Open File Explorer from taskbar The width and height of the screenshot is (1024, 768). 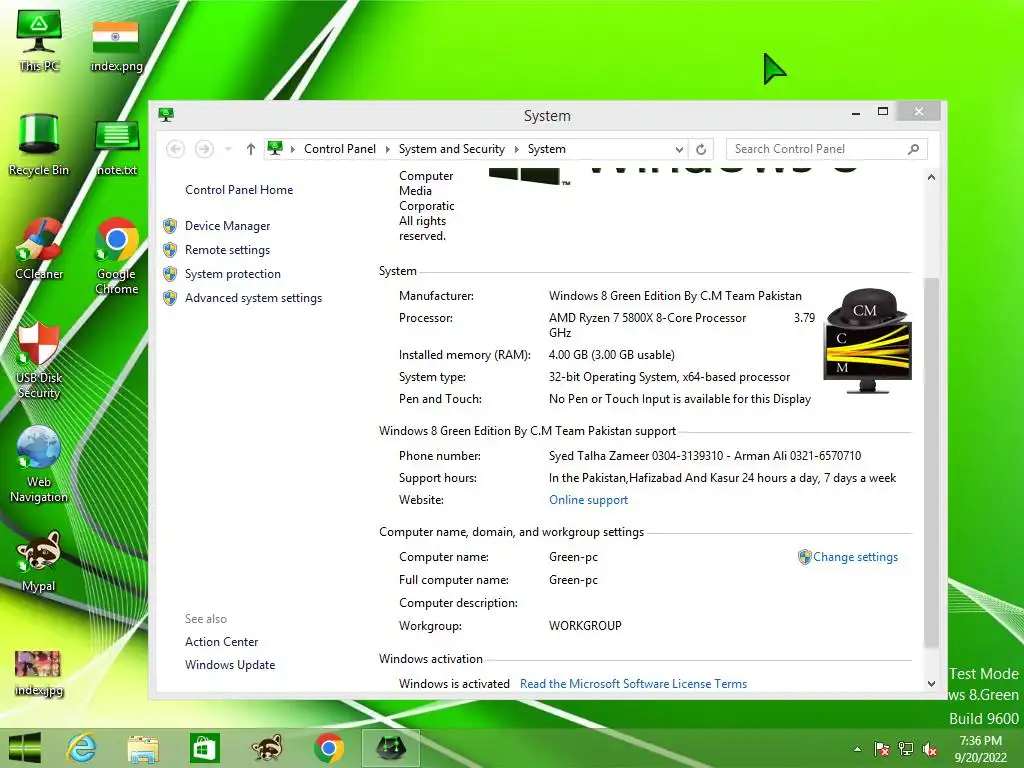pos(142,748)
